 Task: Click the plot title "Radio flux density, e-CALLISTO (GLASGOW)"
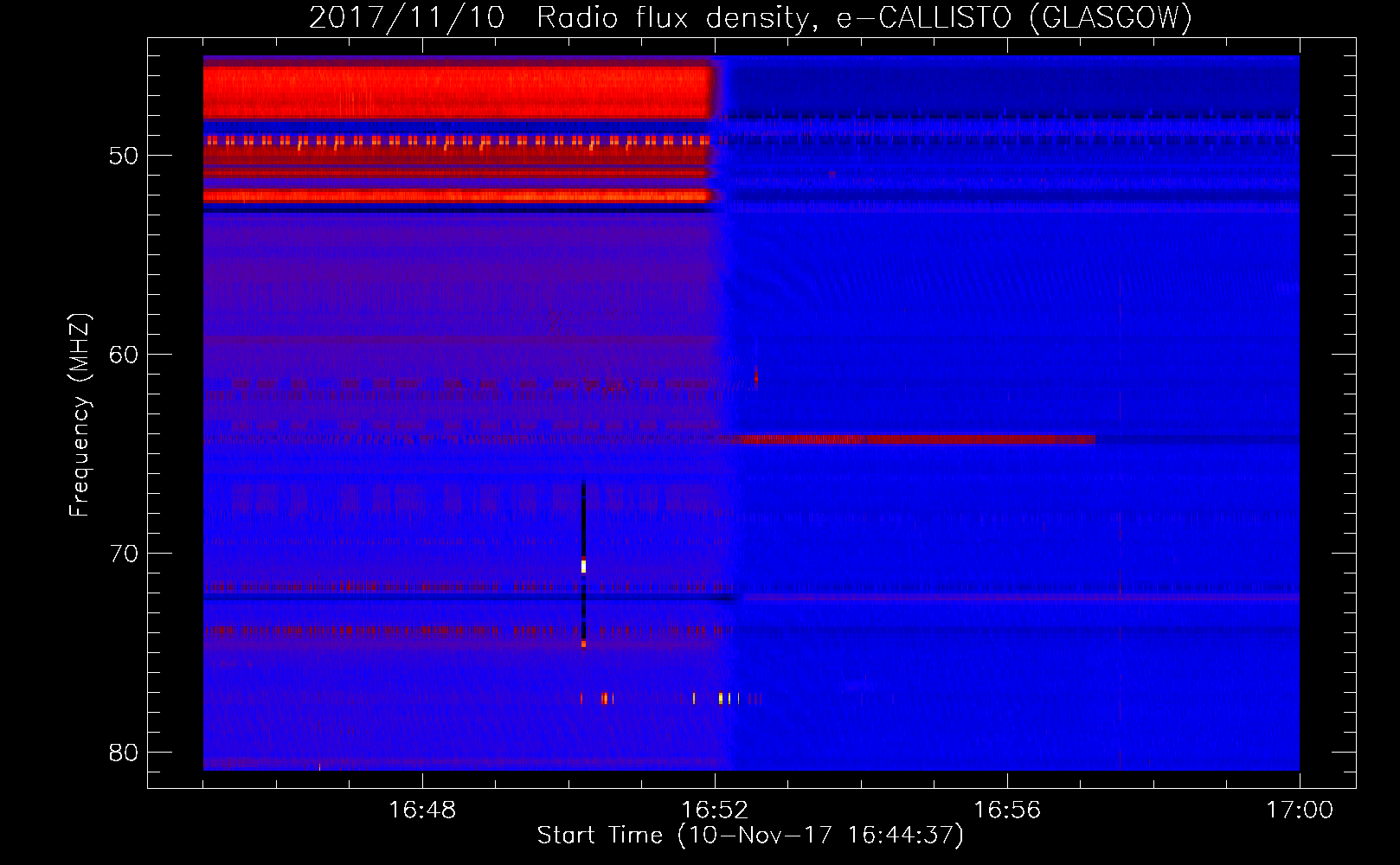(x=864, y=17)
